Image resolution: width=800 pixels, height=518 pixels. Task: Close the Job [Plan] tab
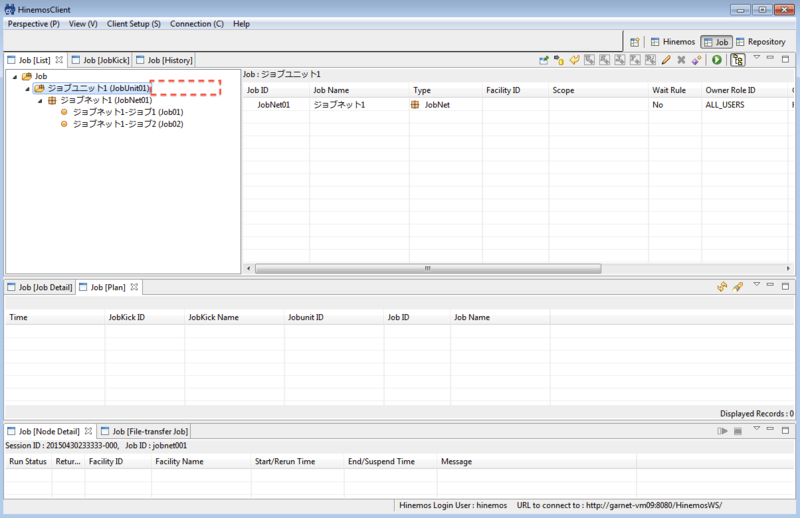tap(134, 287)
